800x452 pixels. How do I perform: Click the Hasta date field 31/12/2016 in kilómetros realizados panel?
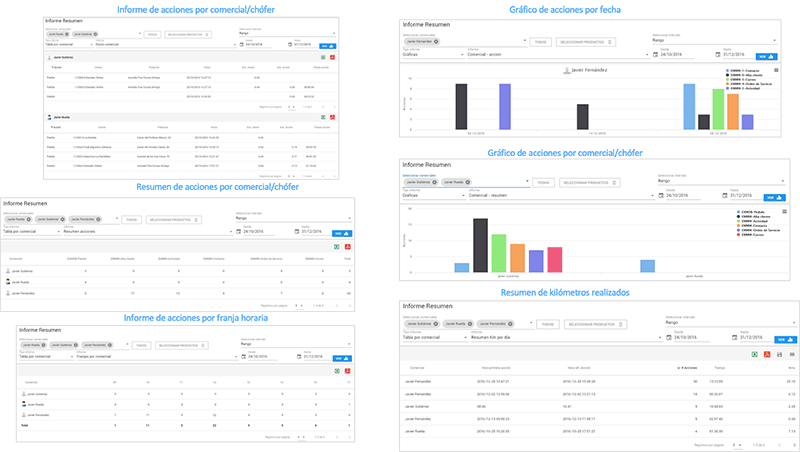pos(756,337)
